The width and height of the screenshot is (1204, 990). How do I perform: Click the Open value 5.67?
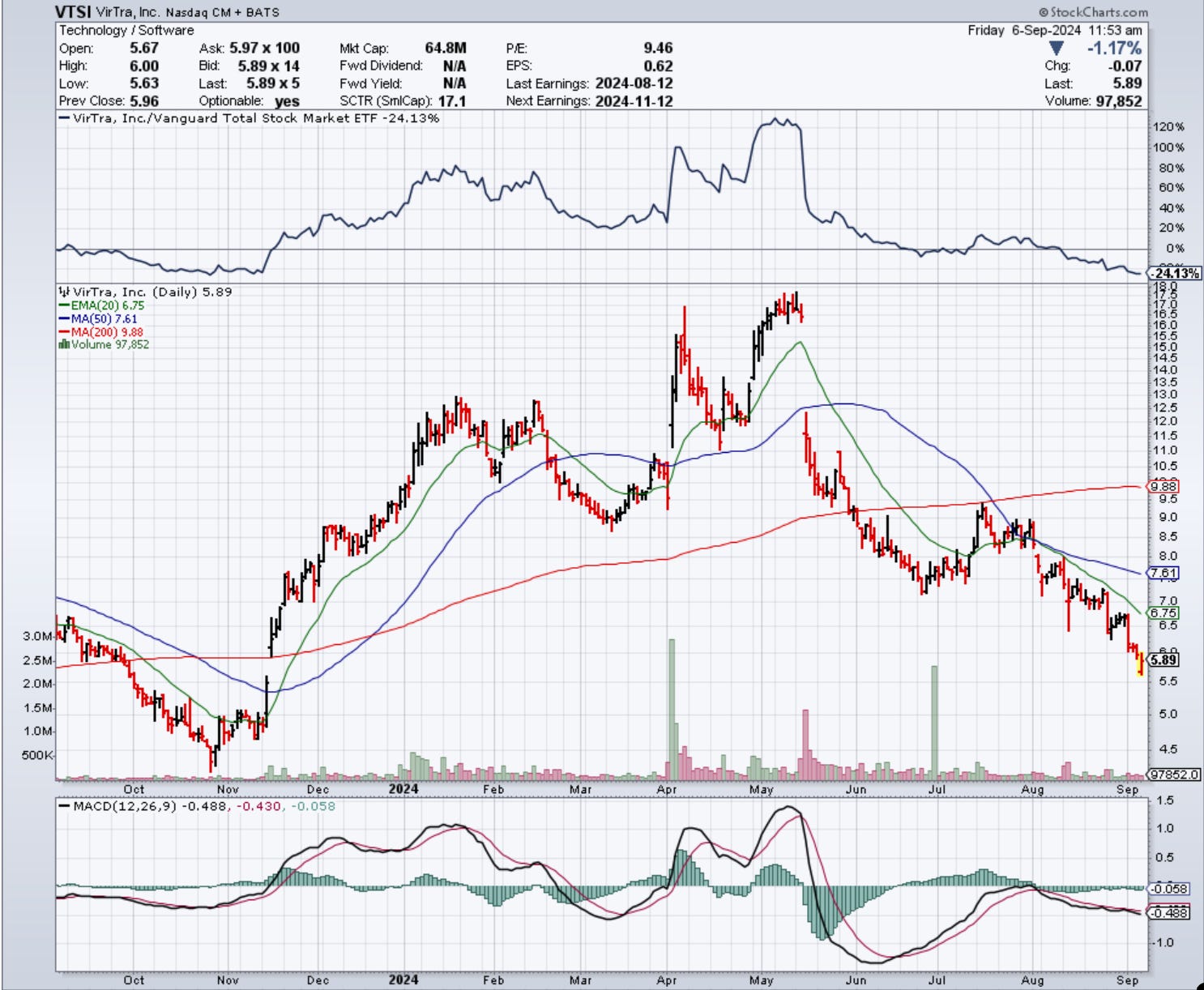tap(144, 48)
